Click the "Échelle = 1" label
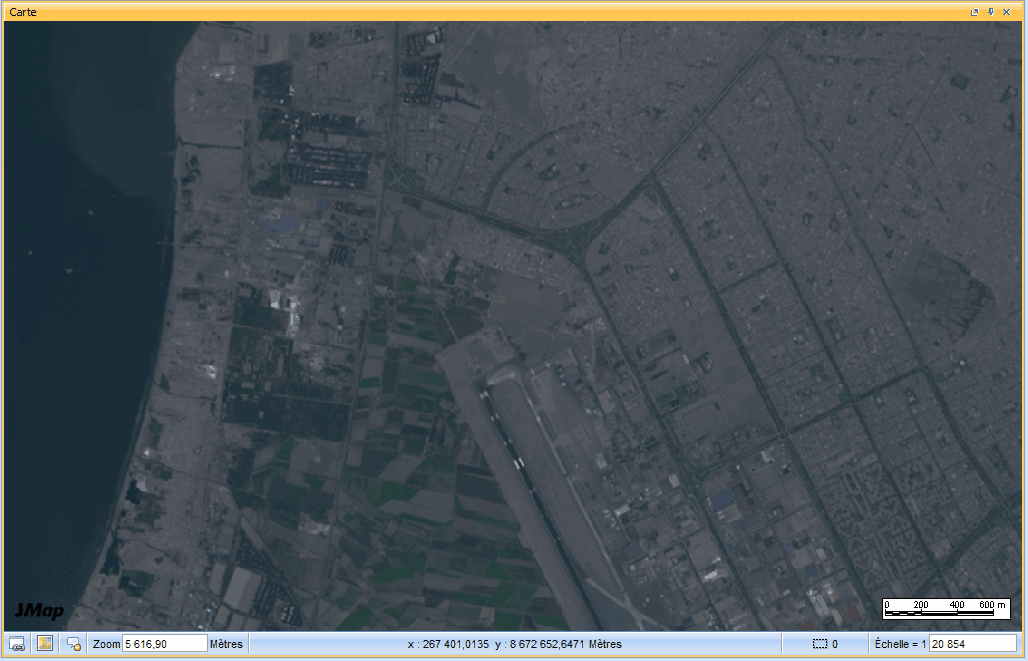This screenshot has height=661, width=1028. (x=899, y=644)
